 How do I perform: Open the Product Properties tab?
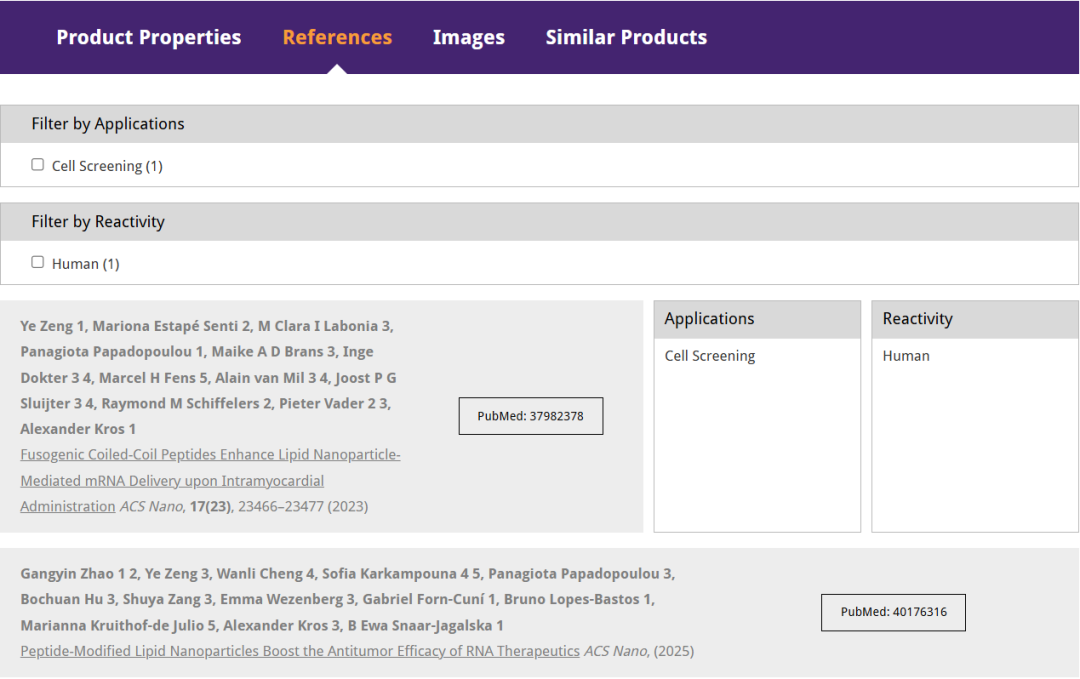(x=148, y=38)
